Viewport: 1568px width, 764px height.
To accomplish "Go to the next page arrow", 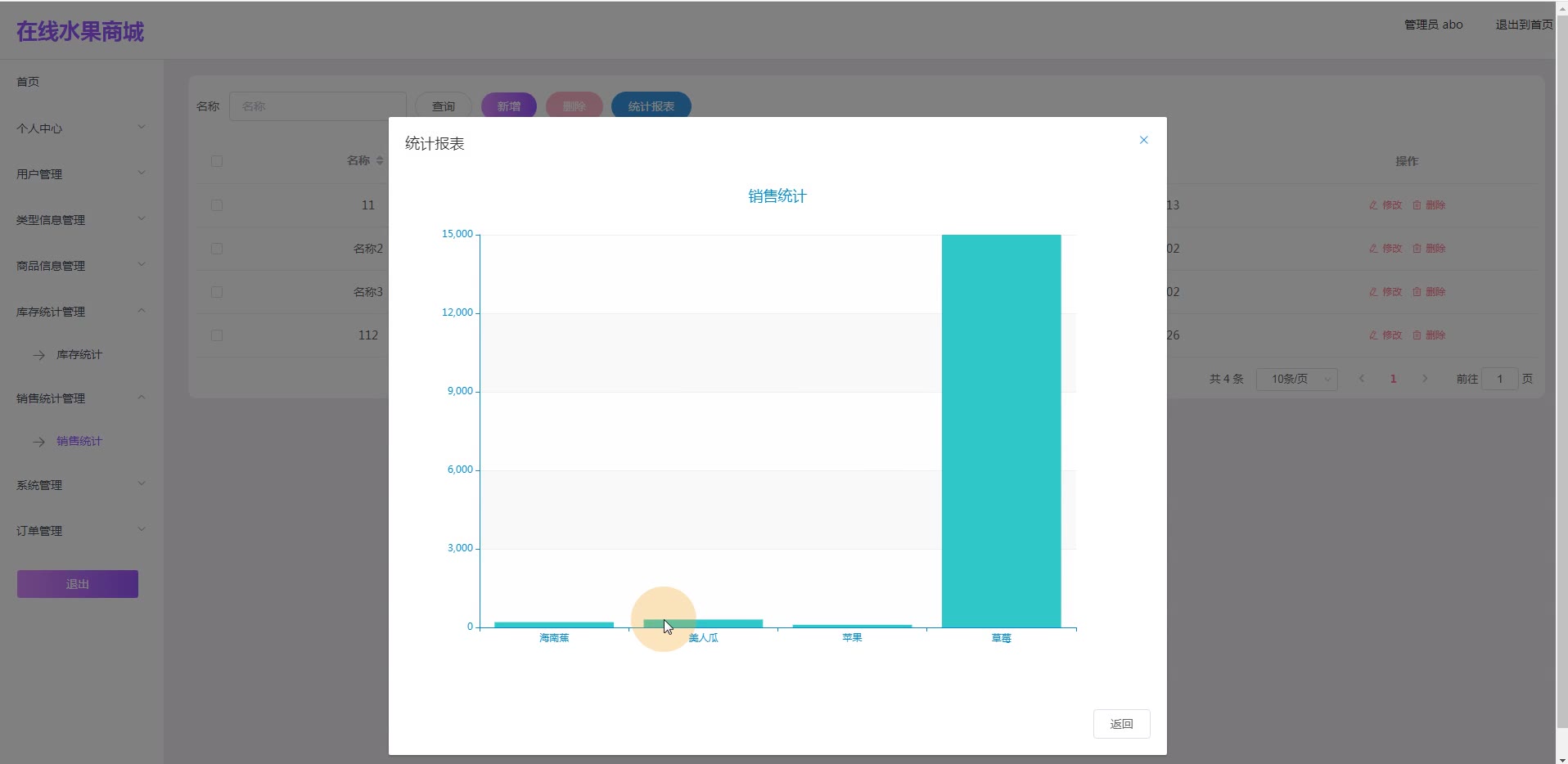I will tap(1425, 379).
